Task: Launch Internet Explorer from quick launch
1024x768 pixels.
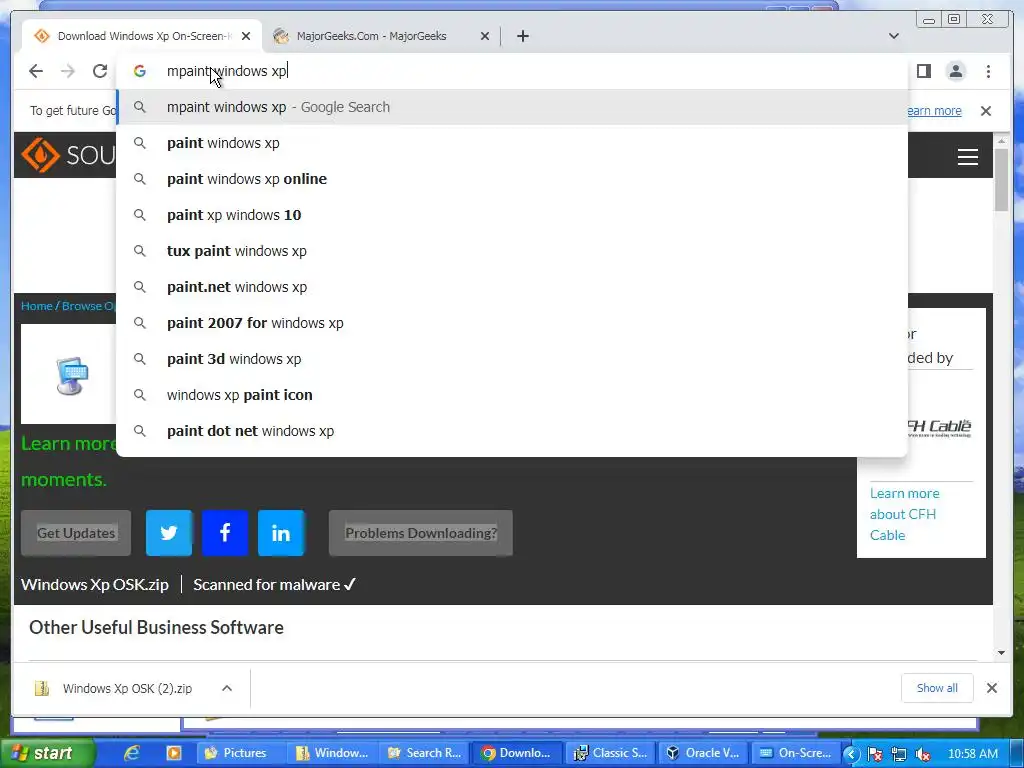Action: pyautogui.click(x=132, y=753)
